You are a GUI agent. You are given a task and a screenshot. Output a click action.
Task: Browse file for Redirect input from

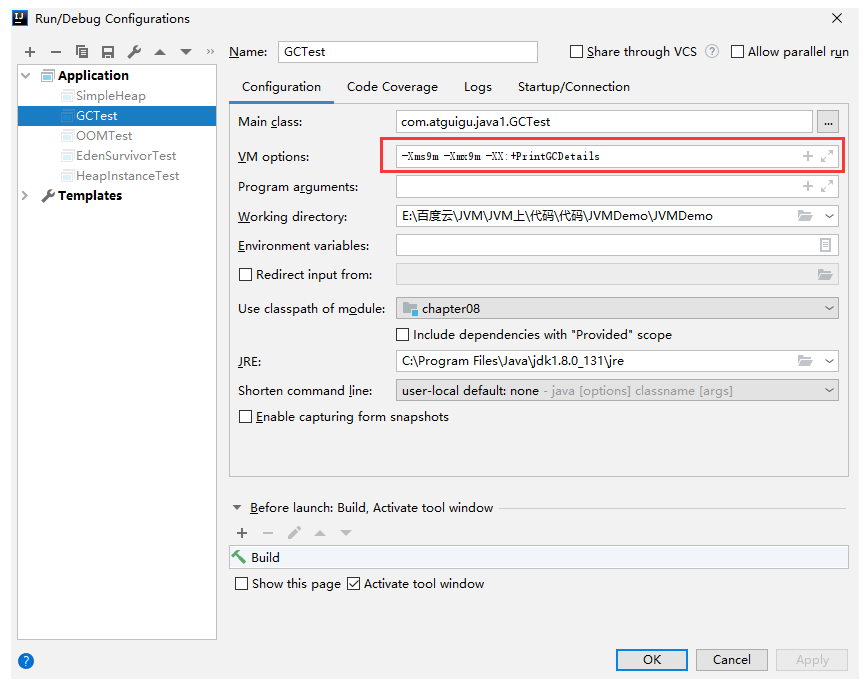coord(825,274)
